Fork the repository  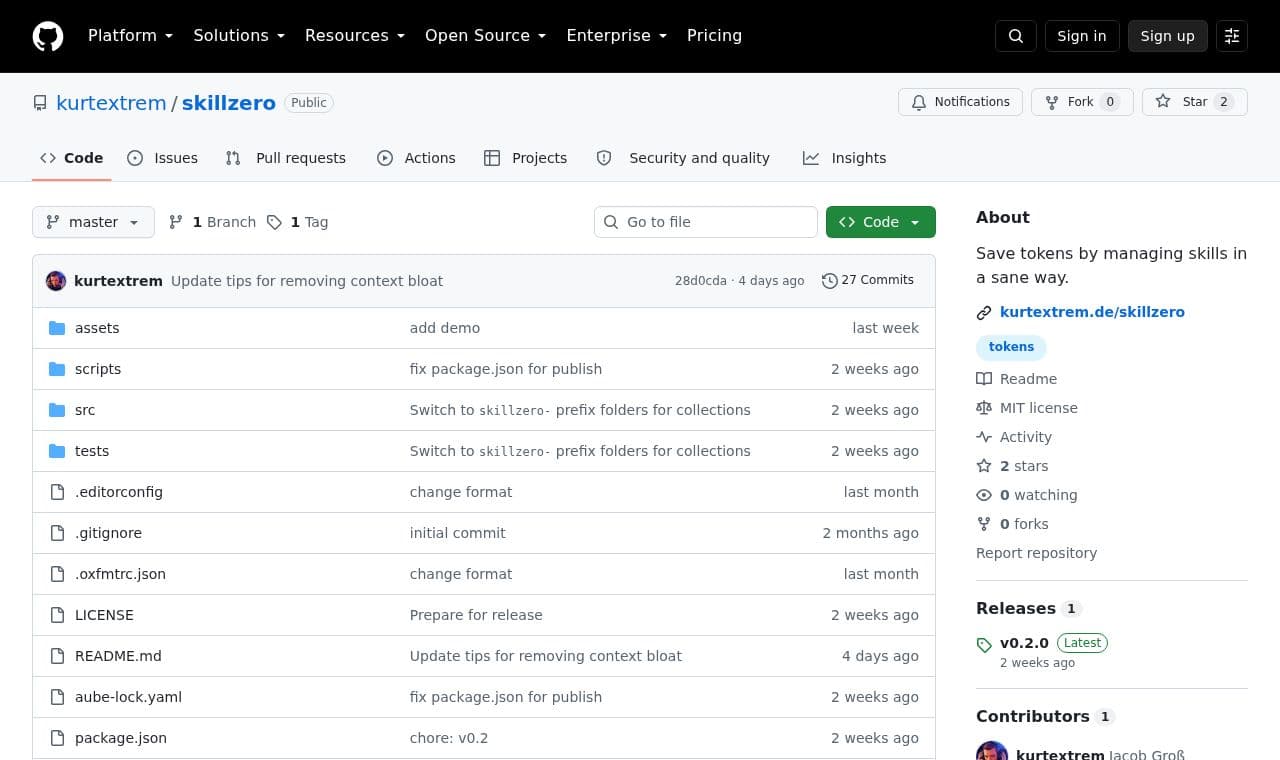[1082, 102]
